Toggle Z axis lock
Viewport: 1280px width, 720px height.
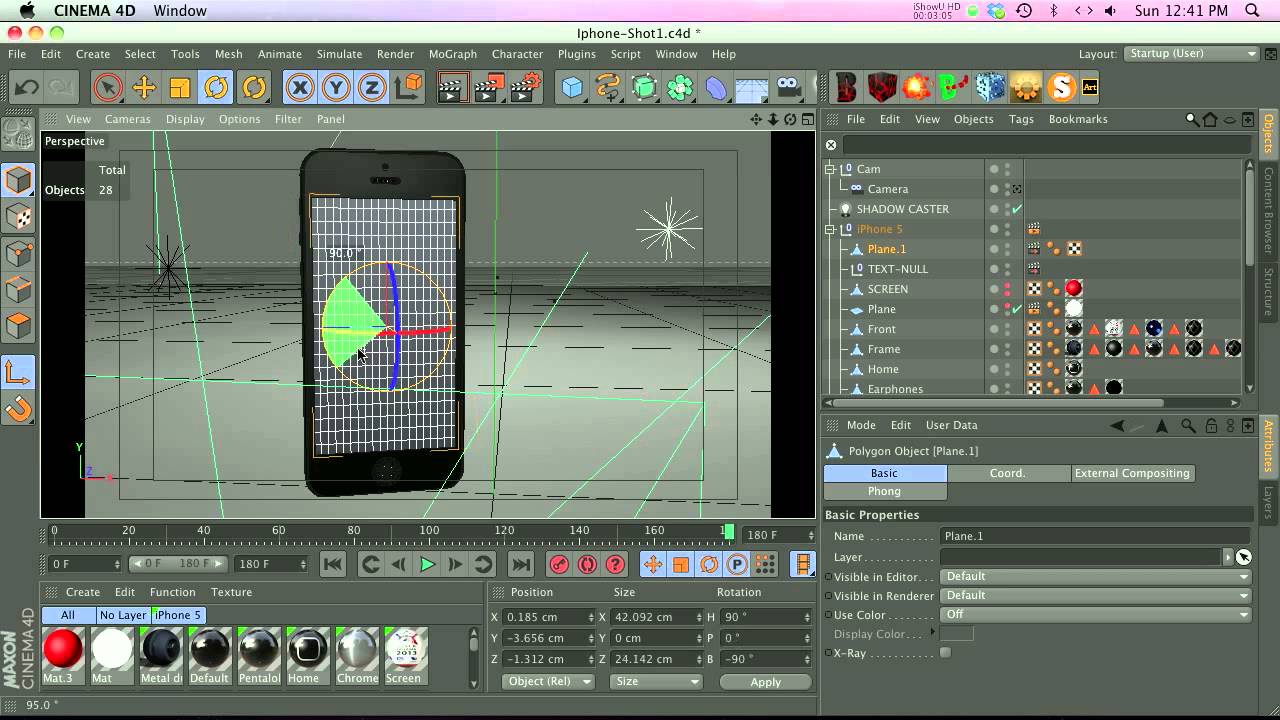tap(372, 88)
